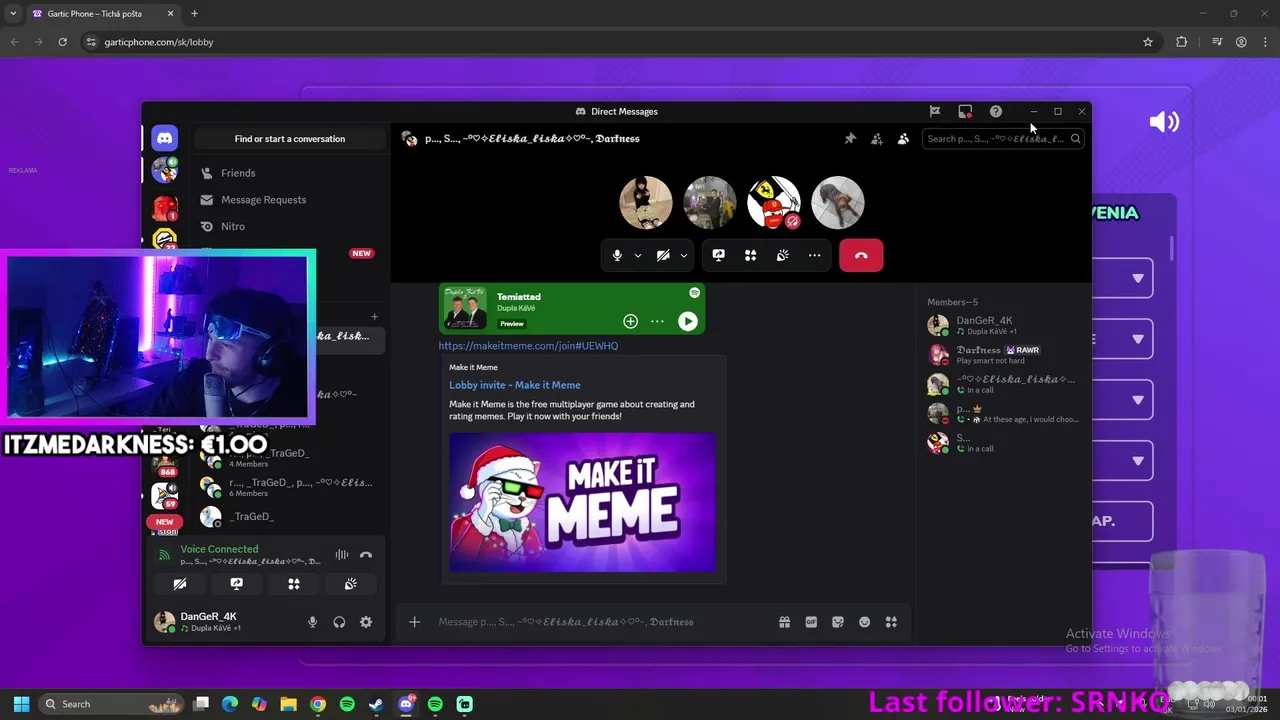This screenshot has width=1280, height=720.
Task: Show pinned messages in group chat
Action: tap(850, 139)
